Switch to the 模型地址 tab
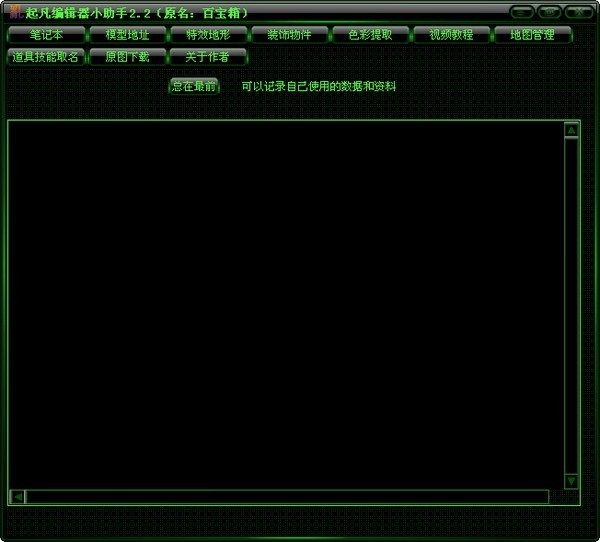600x542 pixels. (x=127, y=35)
